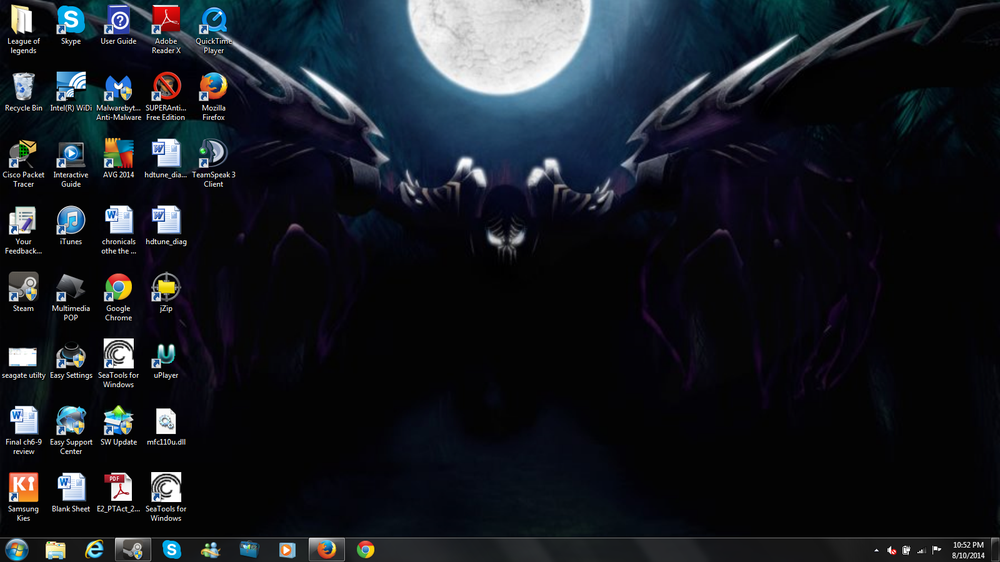Switch to Steam in the taskbar
Viewport: 1000px width, 562px height.
(133, 549)
